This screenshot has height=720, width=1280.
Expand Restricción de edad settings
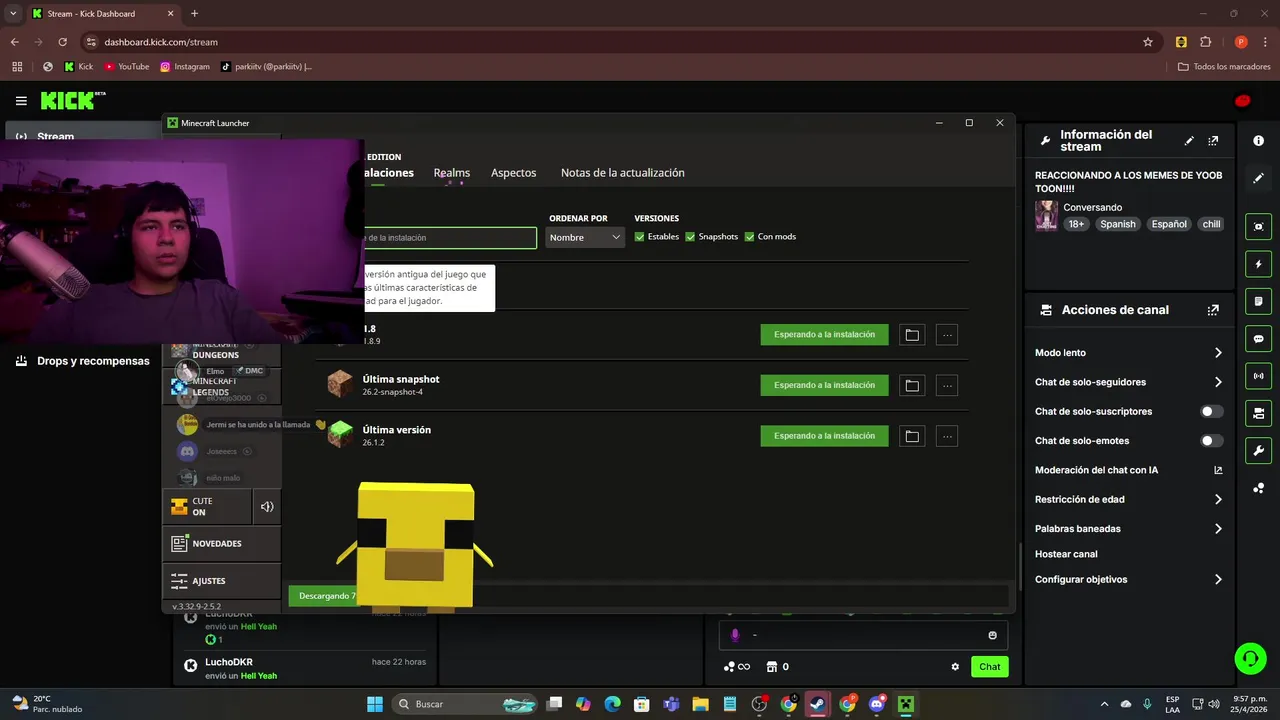point(1129,499)
